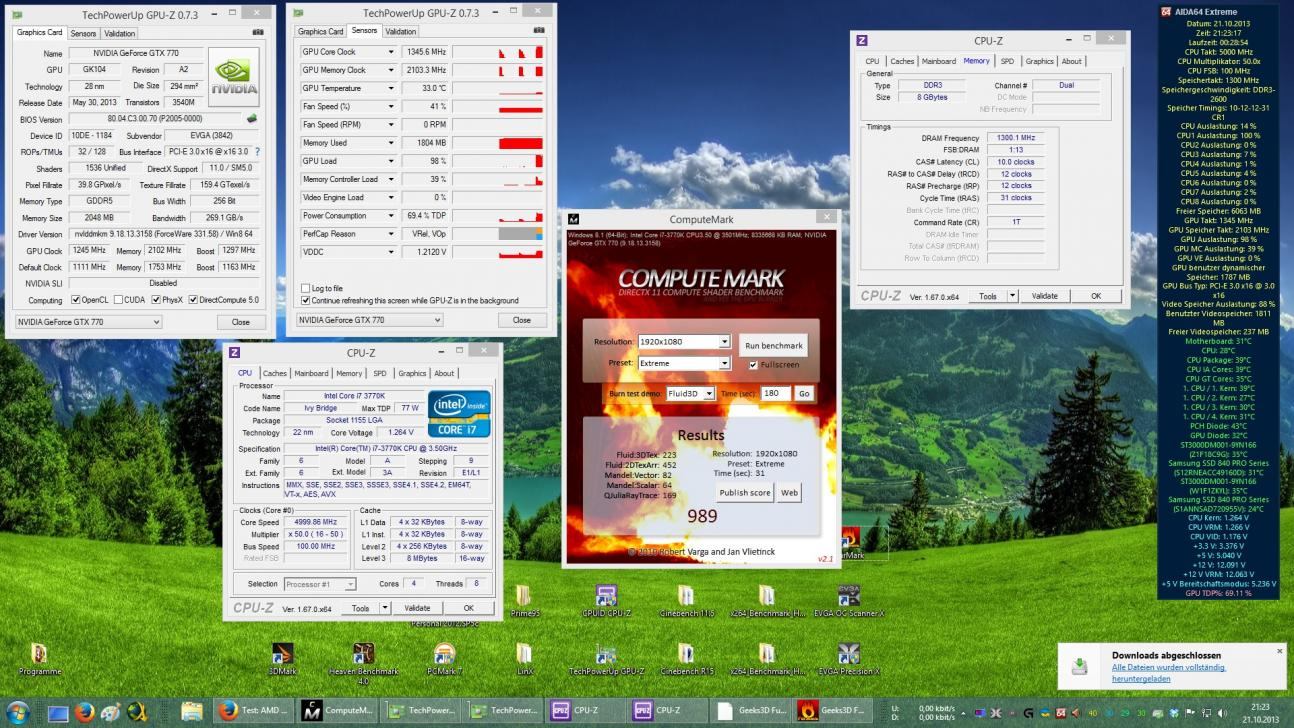Switch to Sensors tab in GPU-Z Graphics Card window
The width and height of the screenshot is (1294, 728).
83,33
